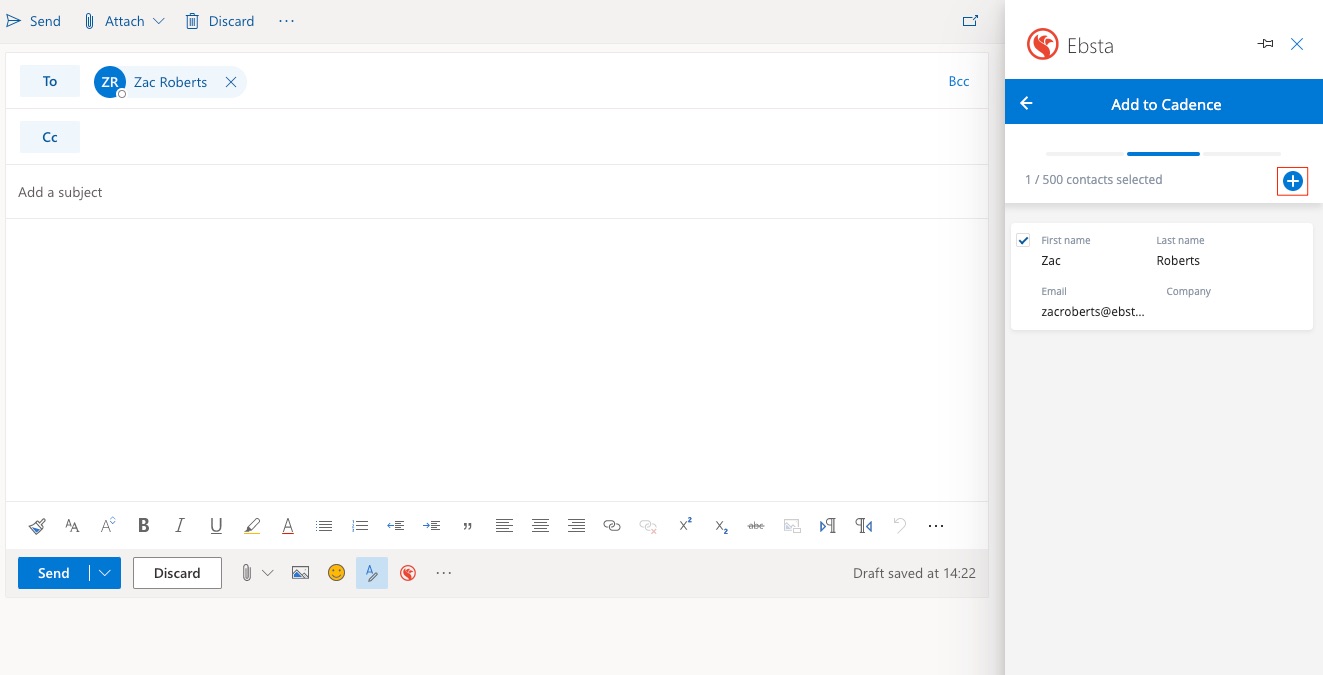Open more formatting options ellipsis

pos(936,525)
